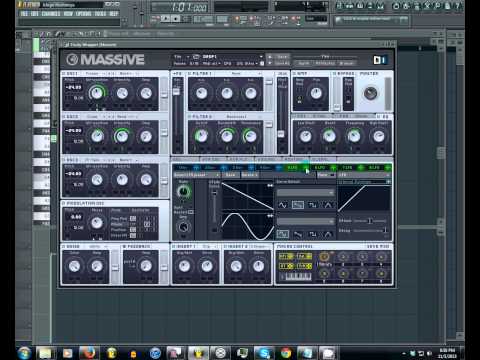480x360 pixels.
Task: Click the 3 Env modulation assign handle
Action: [x=251, y=168]
